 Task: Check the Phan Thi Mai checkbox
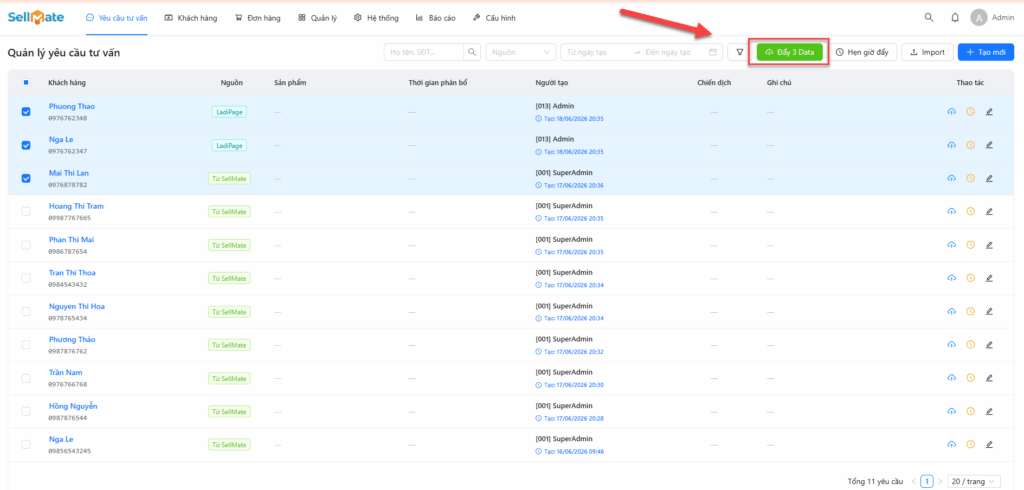(x=26, y=244)
